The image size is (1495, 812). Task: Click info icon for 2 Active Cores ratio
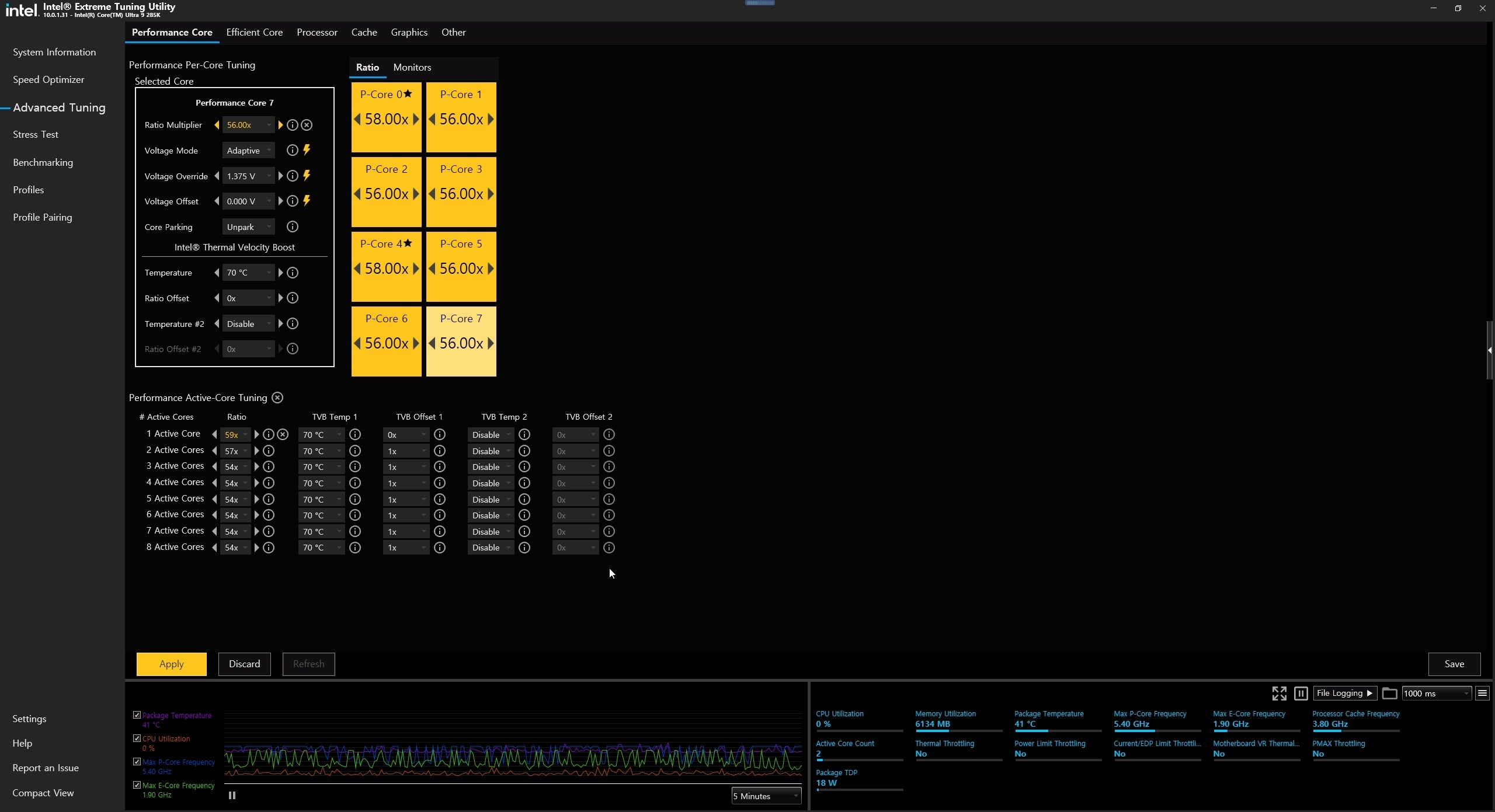pyautogui.click(x=269, y=451)
